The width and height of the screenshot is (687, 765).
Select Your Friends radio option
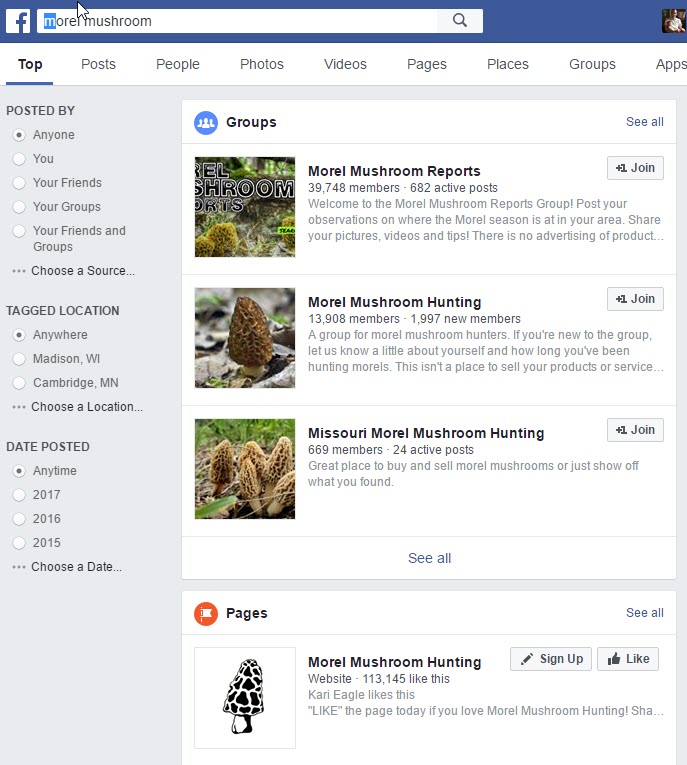[19, 183]
